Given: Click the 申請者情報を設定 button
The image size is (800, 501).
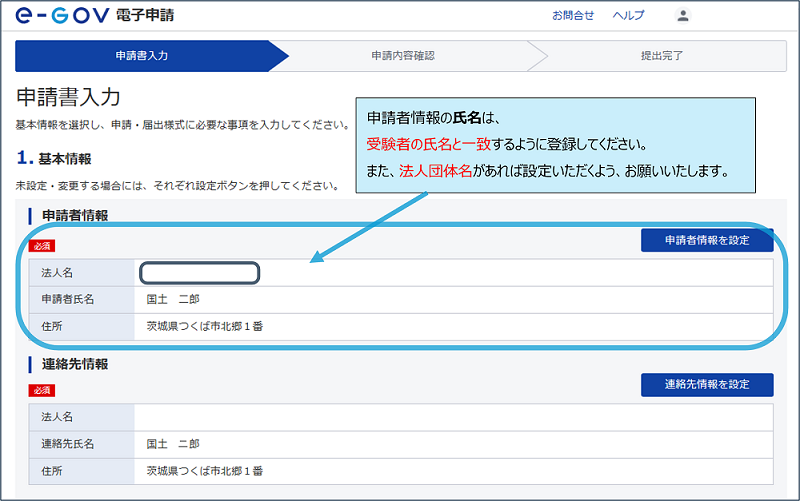Looking at the screenshot, I should pos(707,240).
